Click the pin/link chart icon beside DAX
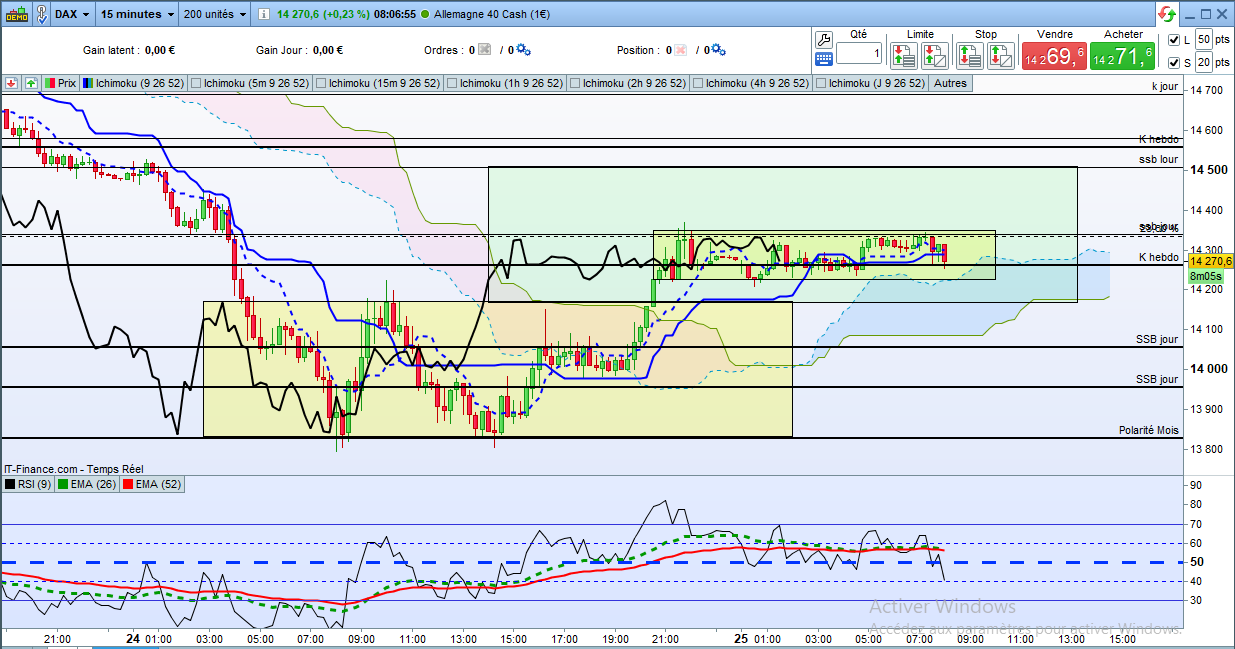Image resolution: width=1235 pixels, height=649 pixels. click(40, 14)
